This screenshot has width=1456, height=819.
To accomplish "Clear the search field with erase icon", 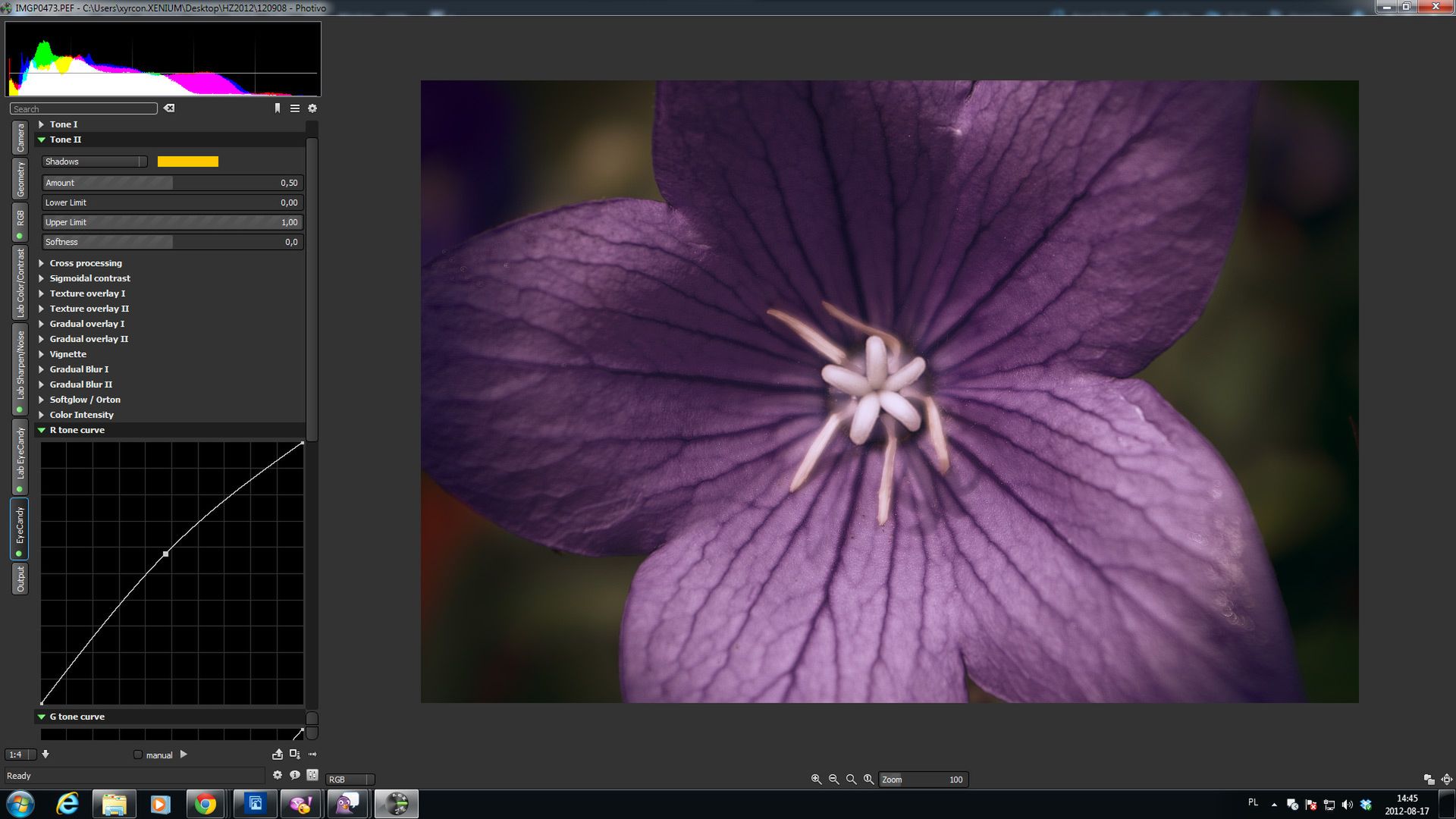I will (169, 108).
